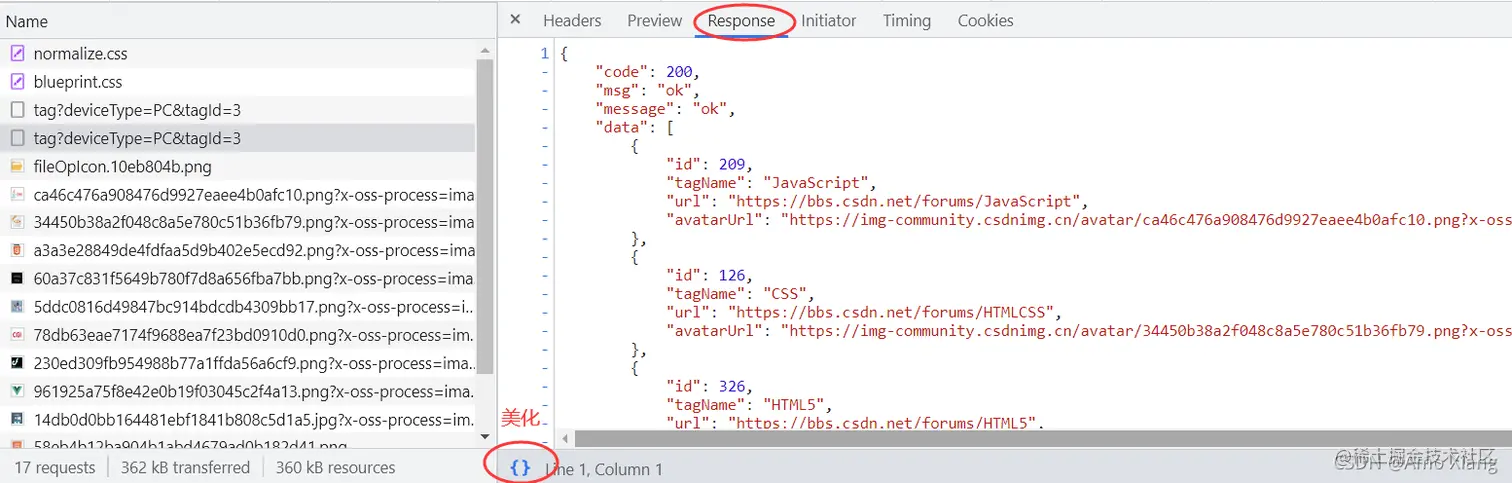Click the "tagName": "JavaScript" line

coord(771,182)
